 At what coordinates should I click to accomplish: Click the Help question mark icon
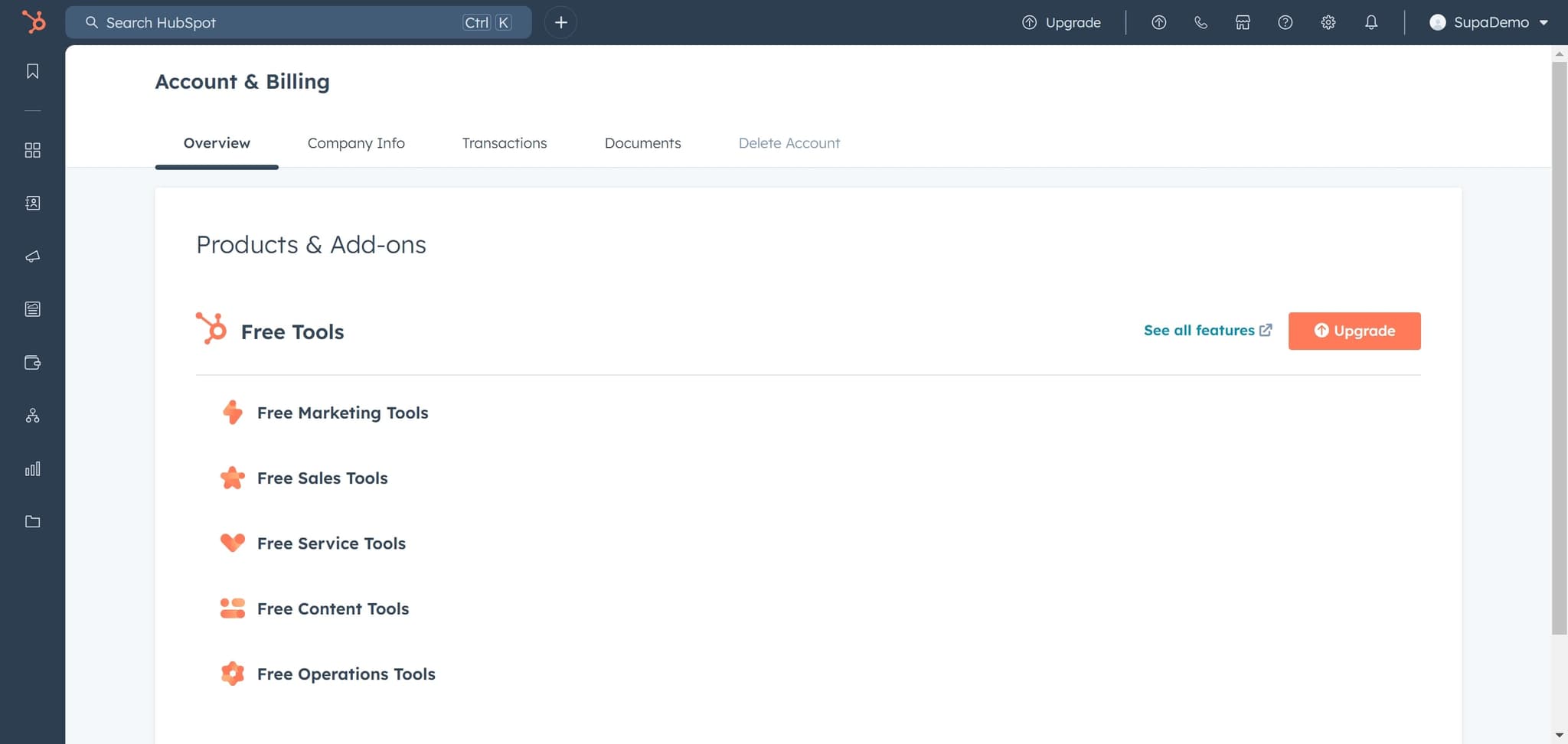click(1285, 22)
